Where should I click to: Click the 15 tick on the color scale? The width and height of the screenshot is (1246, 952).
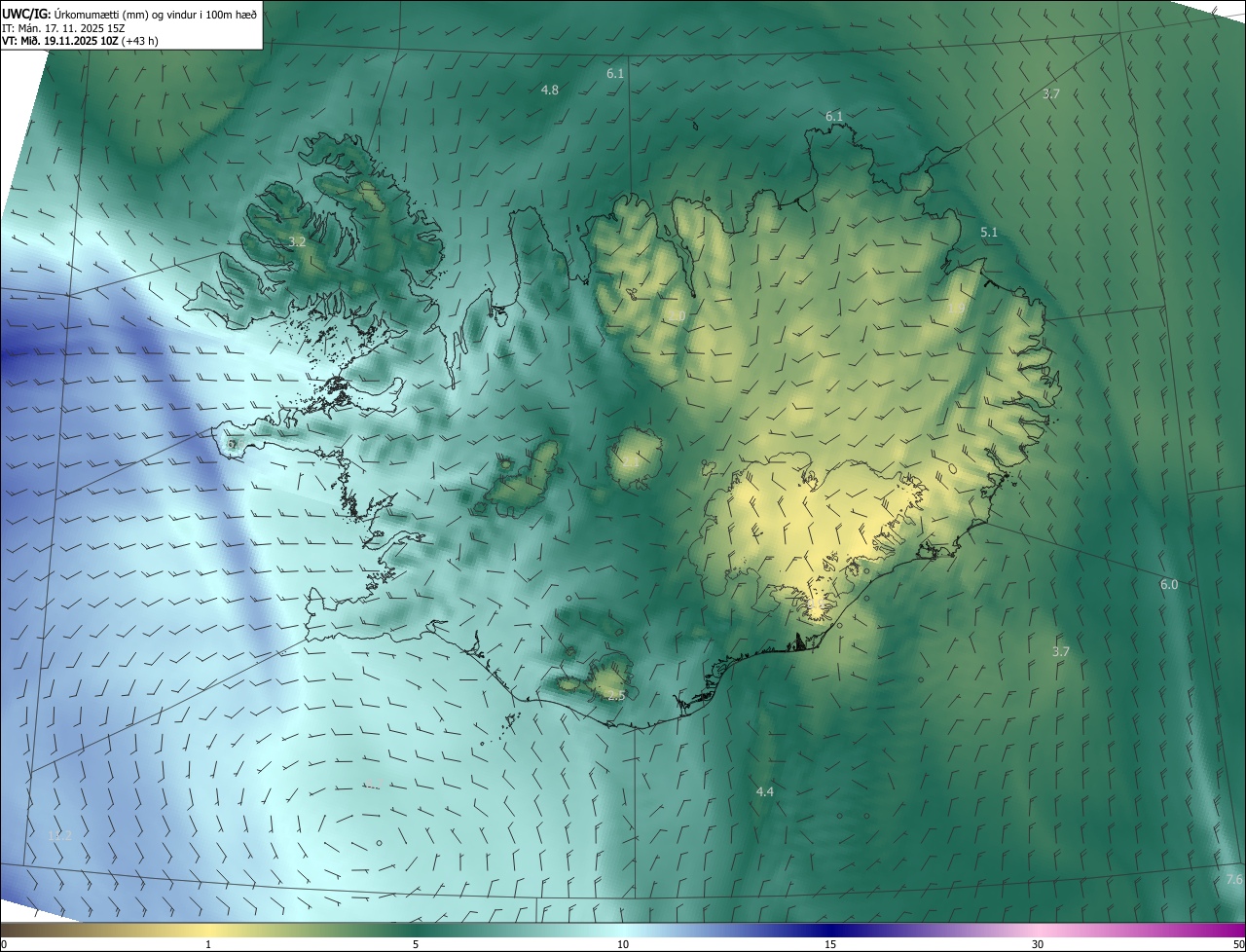[x=830, y=944]
